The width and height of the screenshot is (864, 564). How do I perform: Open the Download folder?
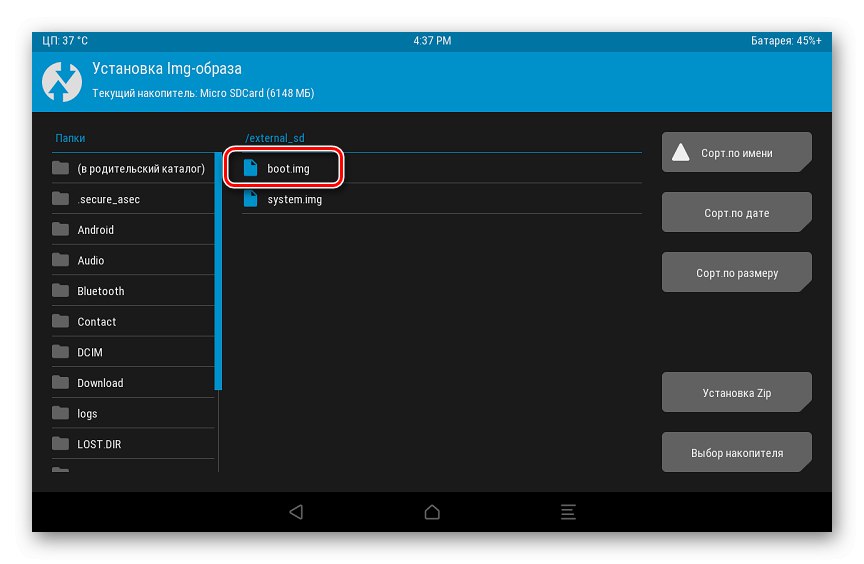(x=133, y=383)
